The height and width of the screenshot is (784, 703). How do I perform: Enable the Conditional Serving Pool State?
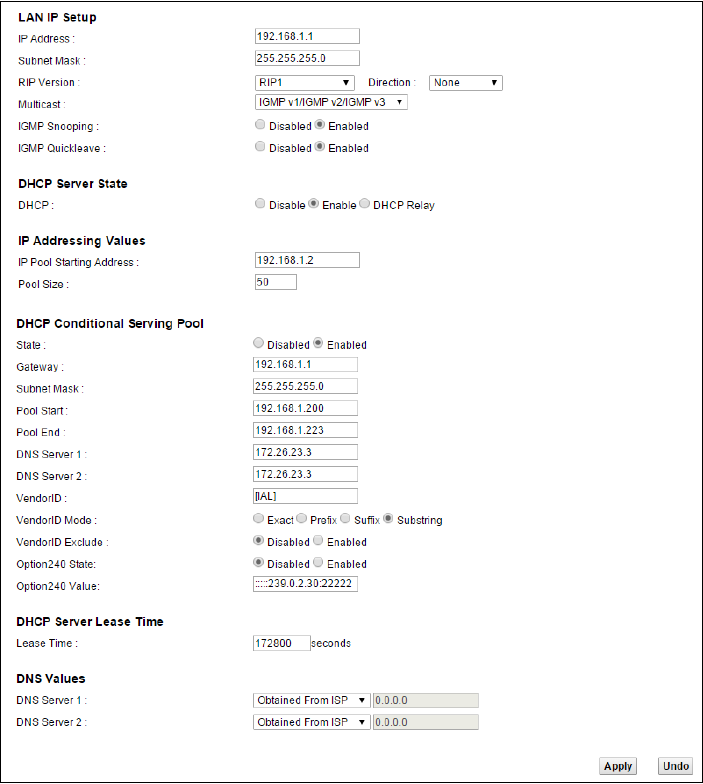318,343
